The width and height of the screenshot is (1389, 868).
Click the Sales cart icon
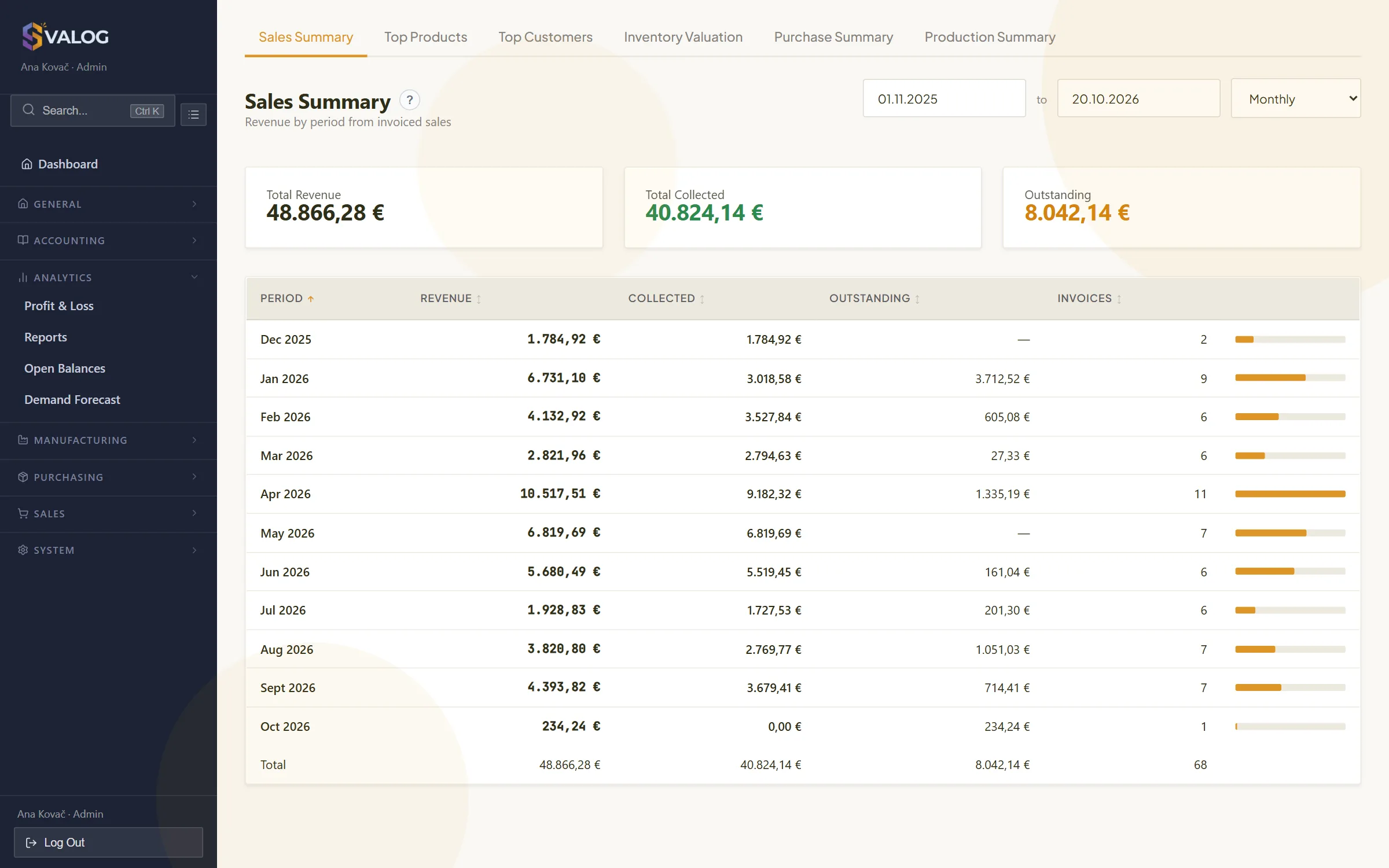tap(23, 513)
